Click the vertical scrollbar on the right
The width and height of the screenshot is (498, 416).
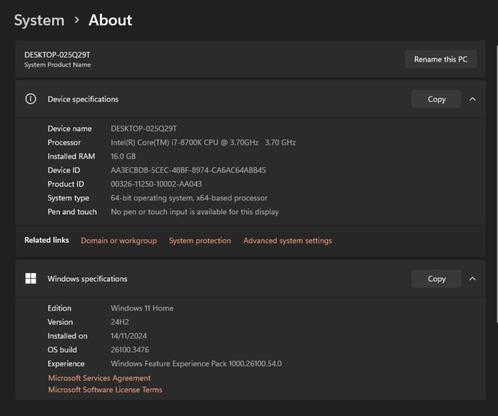point(496,183)
